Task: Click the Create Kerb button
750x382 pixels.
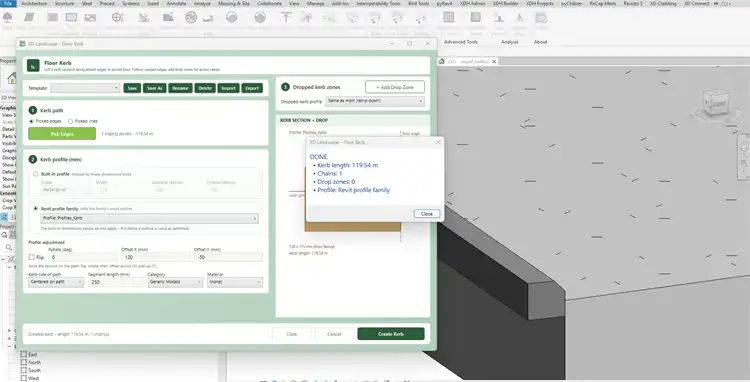Action: pos(391,334)
